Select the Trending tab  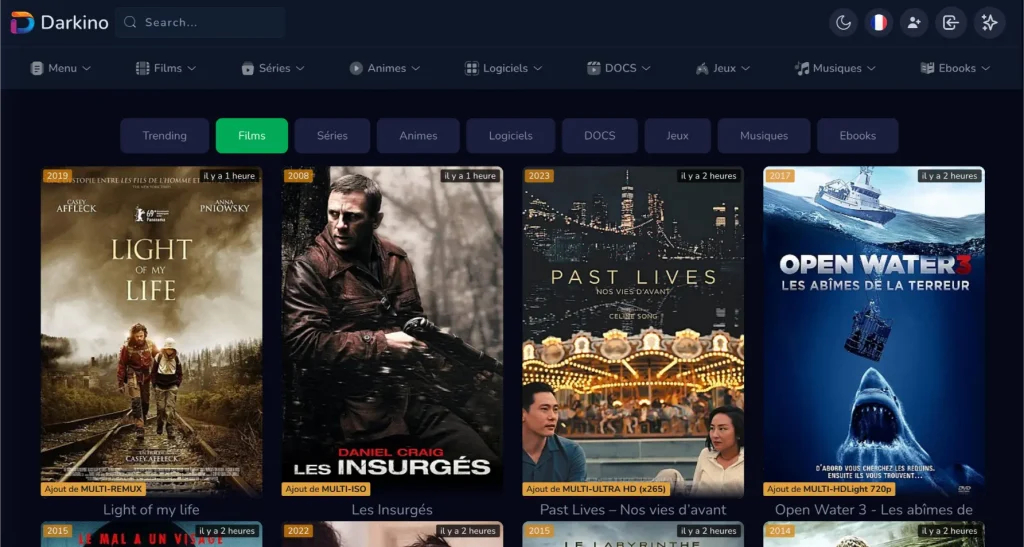[x=165, y=136]
